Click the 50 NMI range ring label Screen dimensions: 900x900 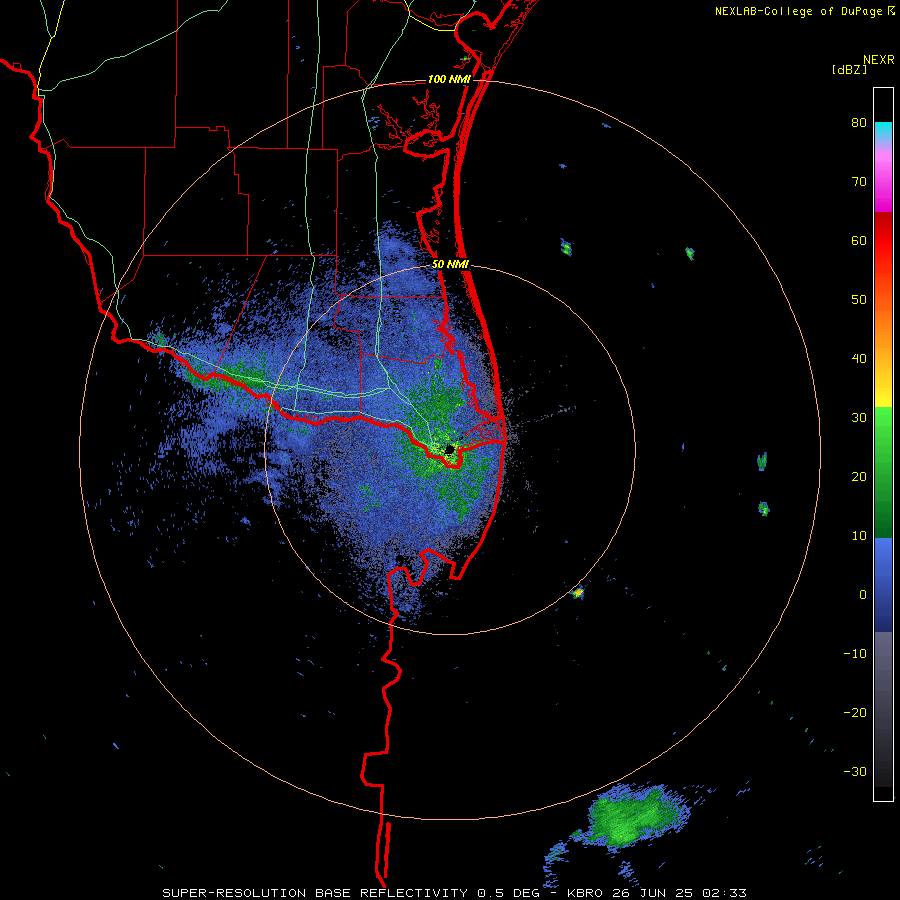(x=451, y=265)
